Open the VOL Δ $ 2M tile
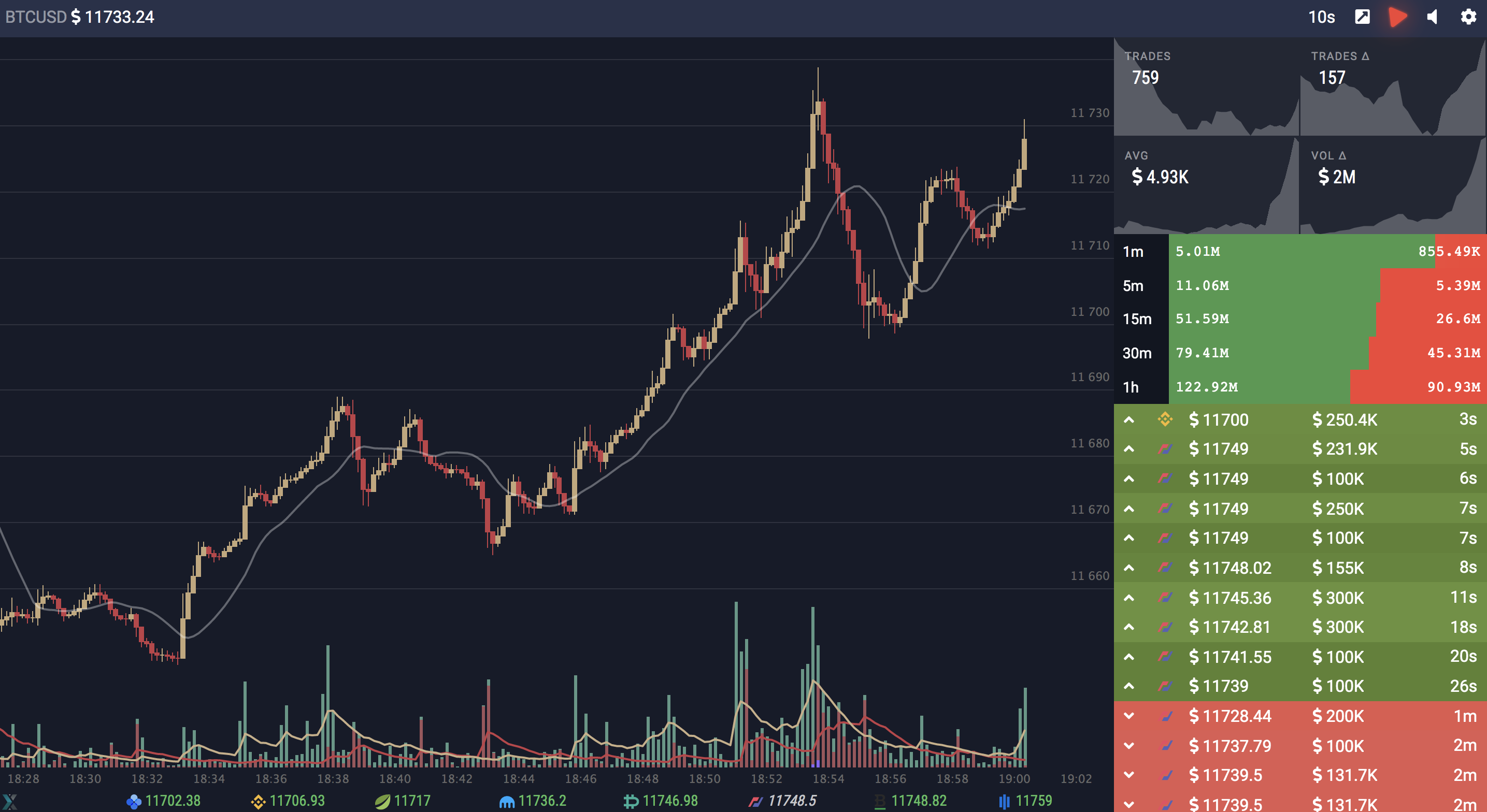Screen dimensions: 1487x812 pyautogui.click(x=1393, y=186)
